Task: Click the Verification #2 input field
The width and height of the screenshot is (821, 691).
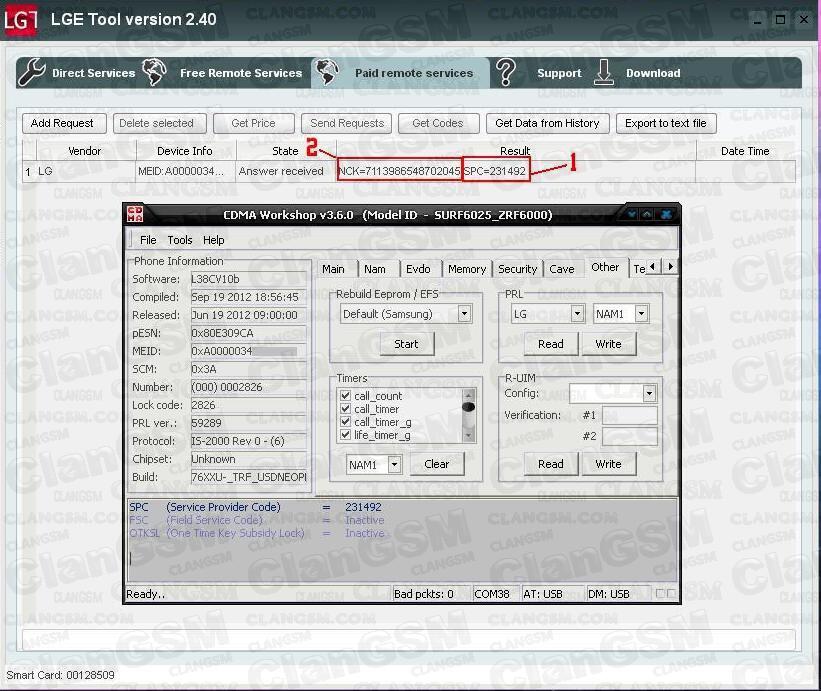Action: pos(629,436)
